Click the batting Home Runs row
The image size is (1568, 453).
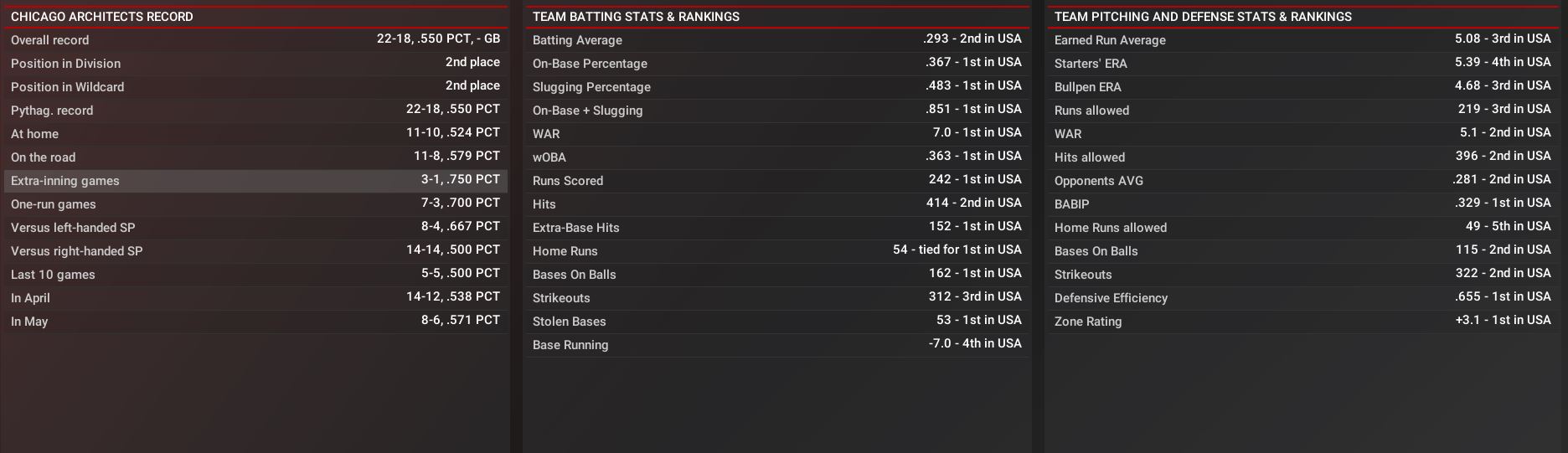(x=776, y=251)
